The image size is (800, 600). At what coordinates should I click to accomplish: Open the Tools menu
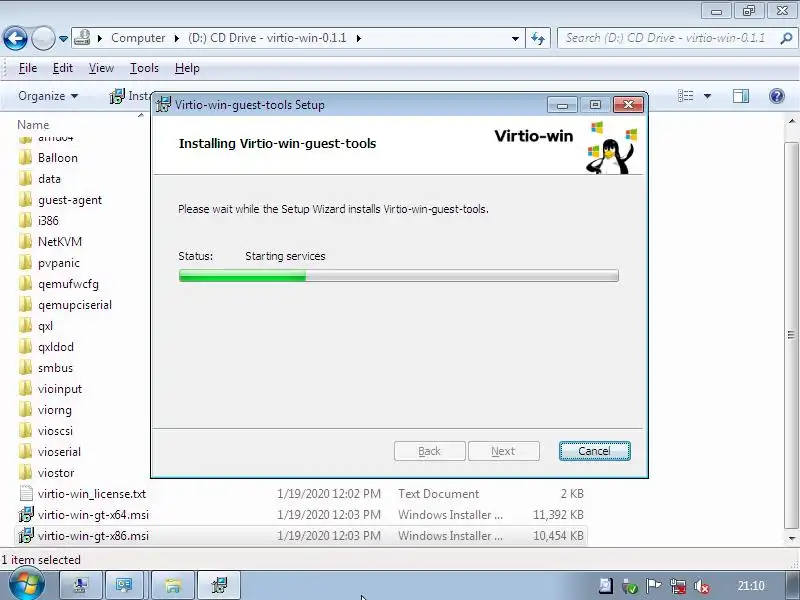coord(144,68)
